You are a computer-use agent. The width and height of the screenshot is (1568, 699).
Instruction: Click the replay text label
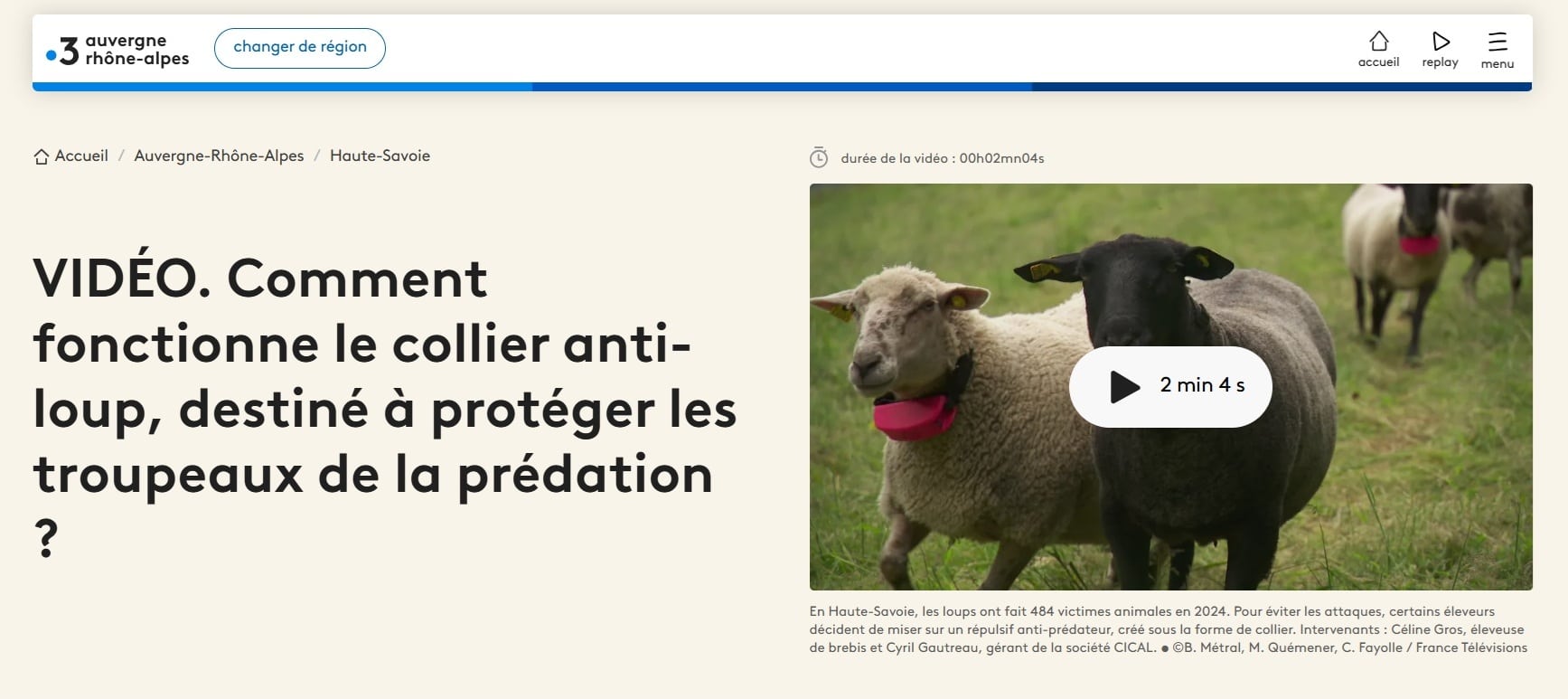click(1440, 62)
